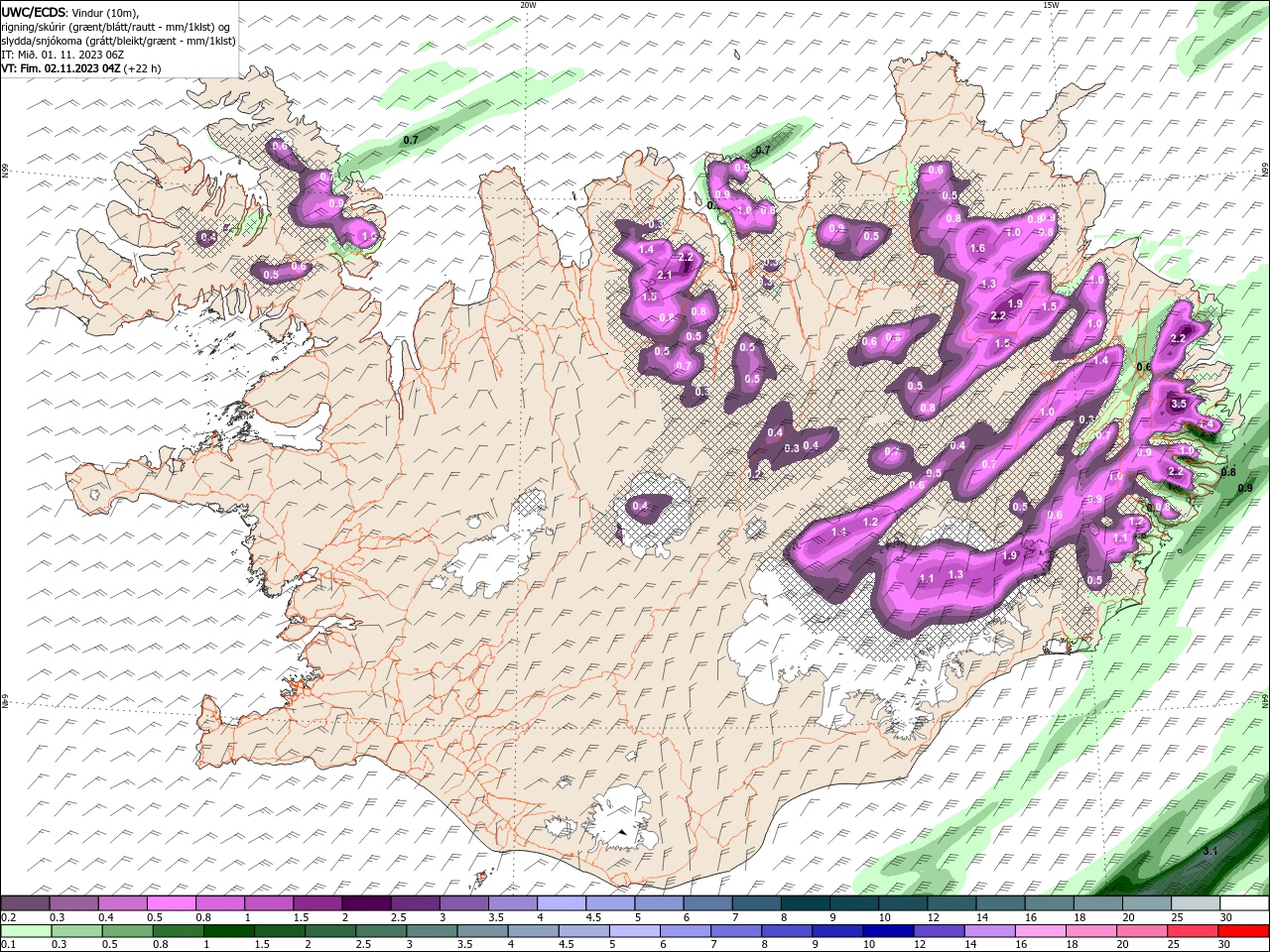Screen dimensions: 1270x952
Task: Pick the dark mauve swatch above 0.2, top row
Action: pyautogui.click(x=26, y=903)
